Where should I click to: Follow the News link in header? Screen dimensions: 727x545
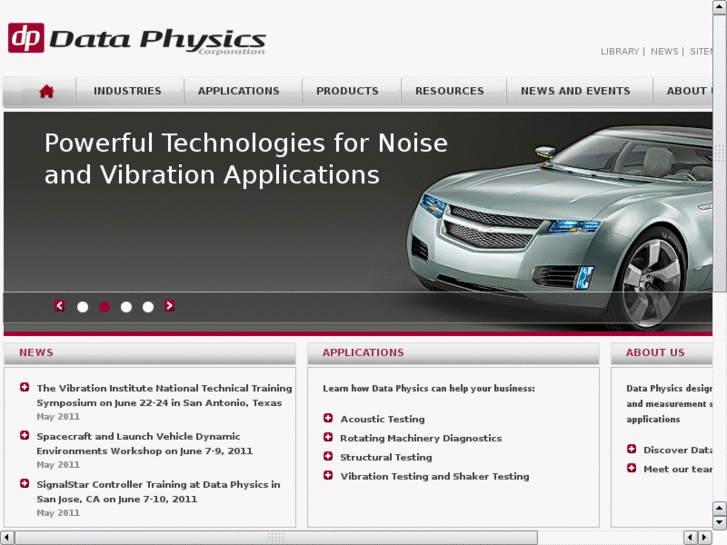click(664, 51)
